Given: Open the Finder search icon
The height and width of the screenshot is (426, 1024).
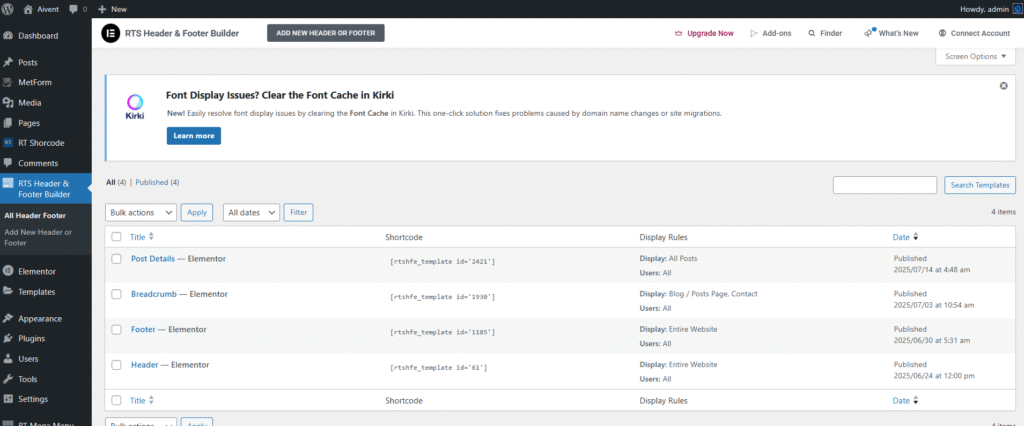Looking at the screenshot, I should (810, 33).
